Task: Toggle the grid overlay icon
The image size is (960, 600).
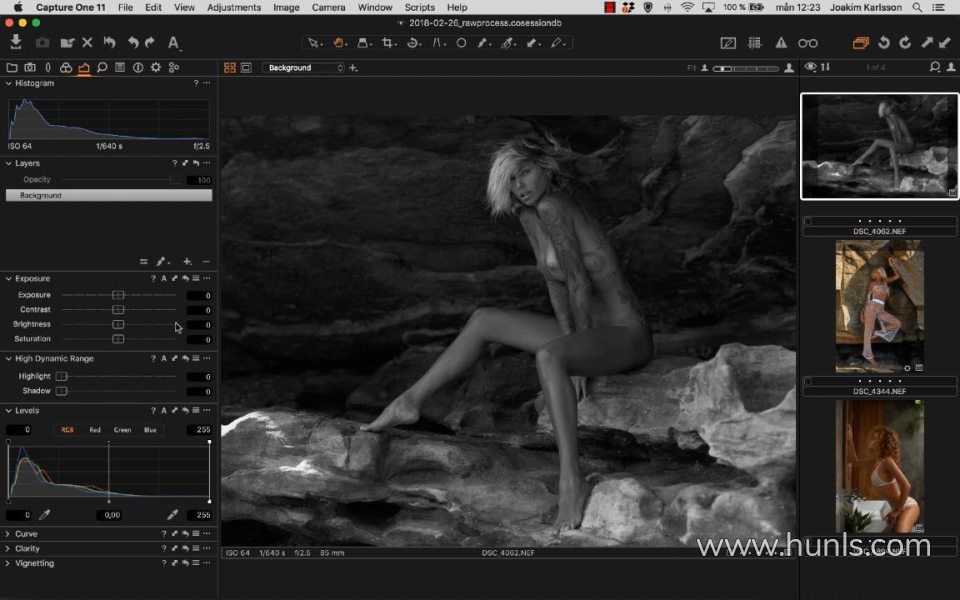Action: tap(755, 43)
